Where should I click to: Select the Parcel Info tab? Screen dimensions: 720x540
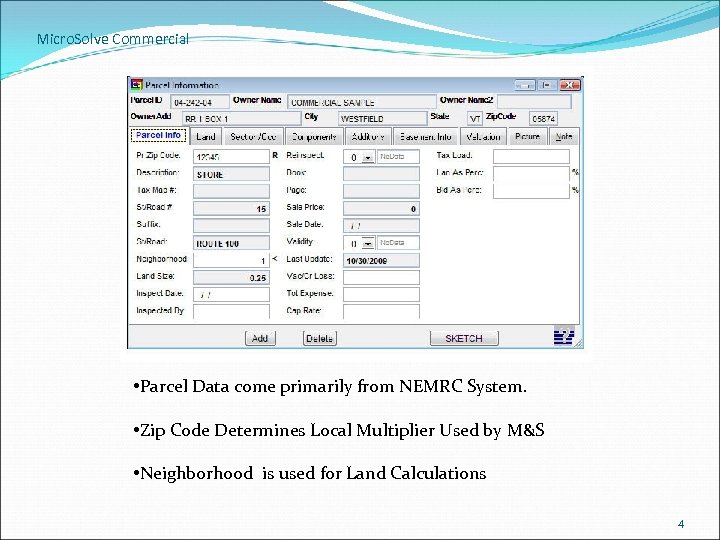158,135
